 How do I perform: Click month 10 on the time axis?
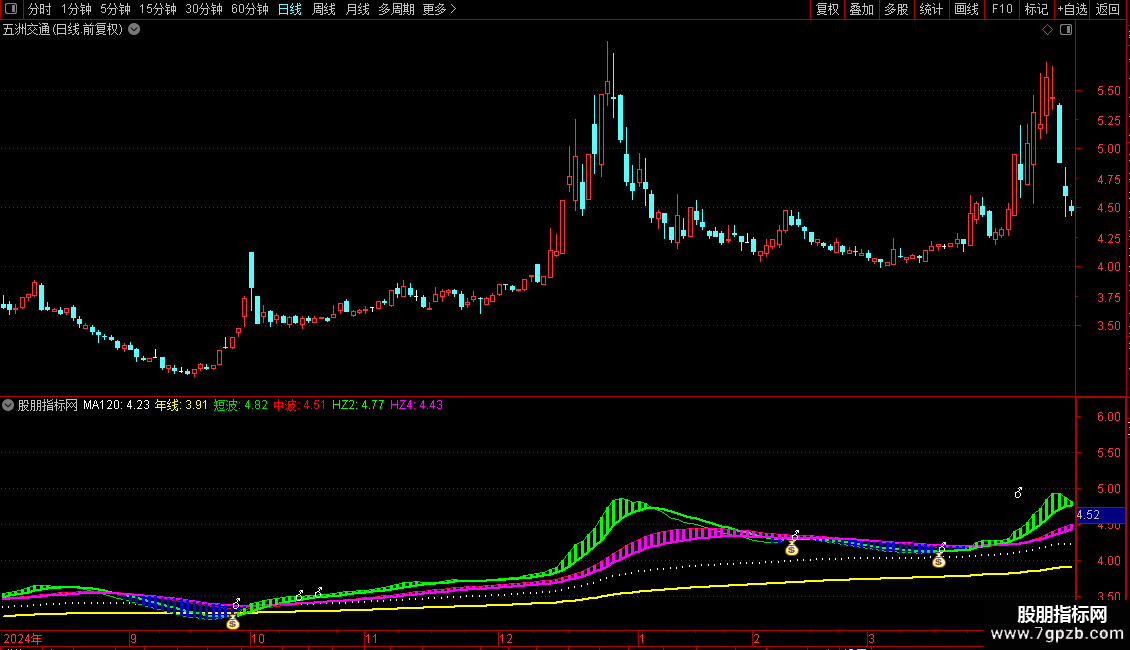pos(257,638)
